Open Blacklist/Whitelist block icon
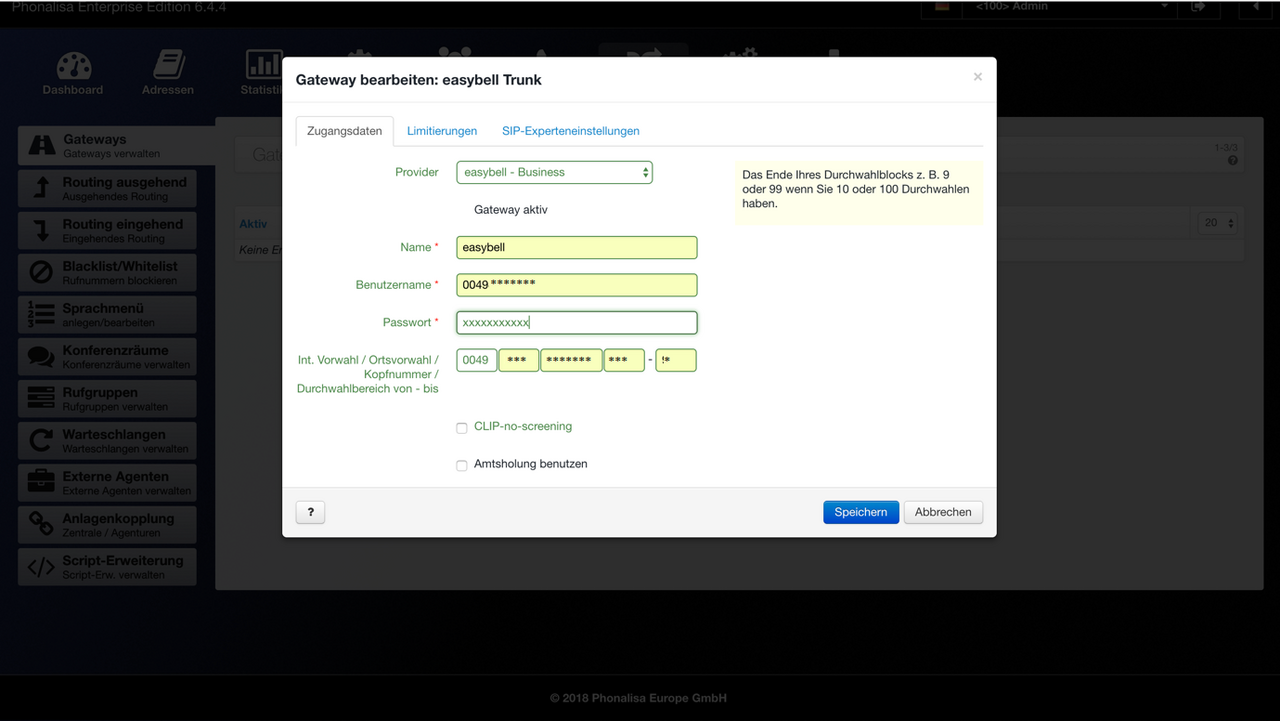Screen dimensions: 1280x721 [x=41, y=272]
